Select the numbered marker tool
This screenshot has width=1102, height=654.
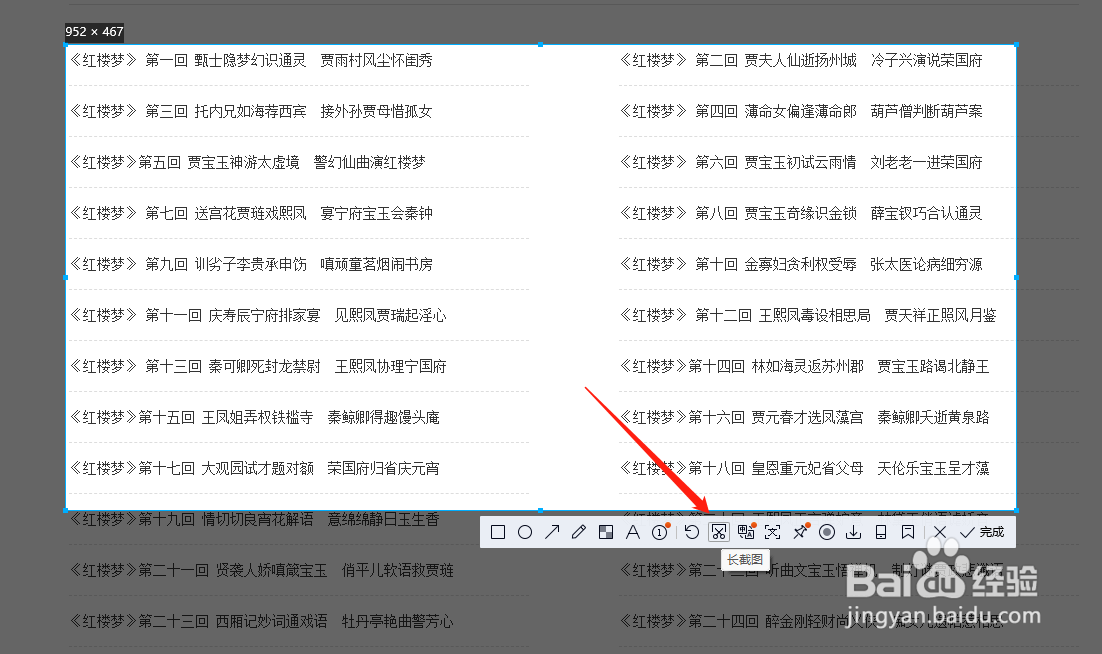(x=660, y=532)
